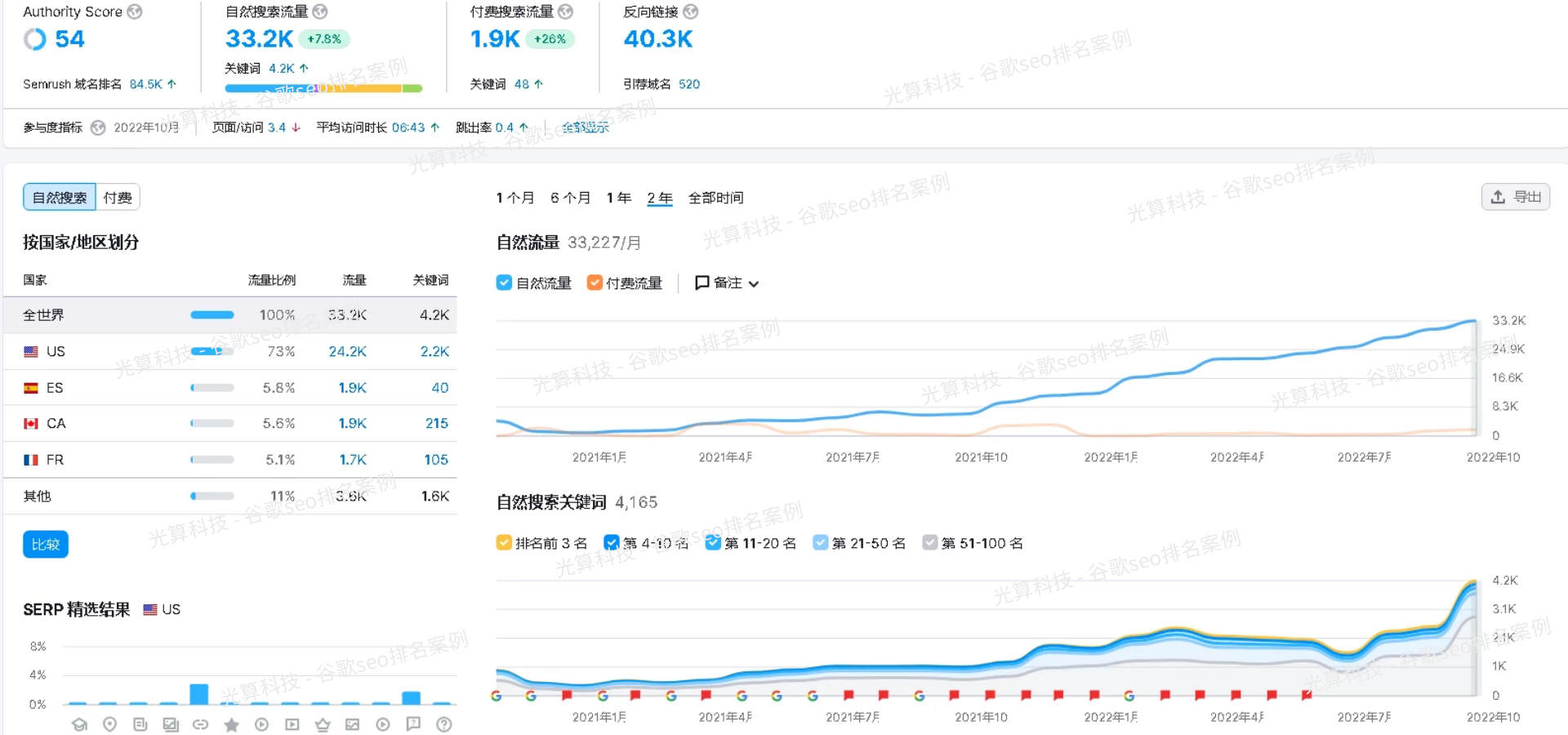The width and height of the screenshot is (1568, 735).
Task: Uncheck the 自然流量 checkbox
Action: 504,283
